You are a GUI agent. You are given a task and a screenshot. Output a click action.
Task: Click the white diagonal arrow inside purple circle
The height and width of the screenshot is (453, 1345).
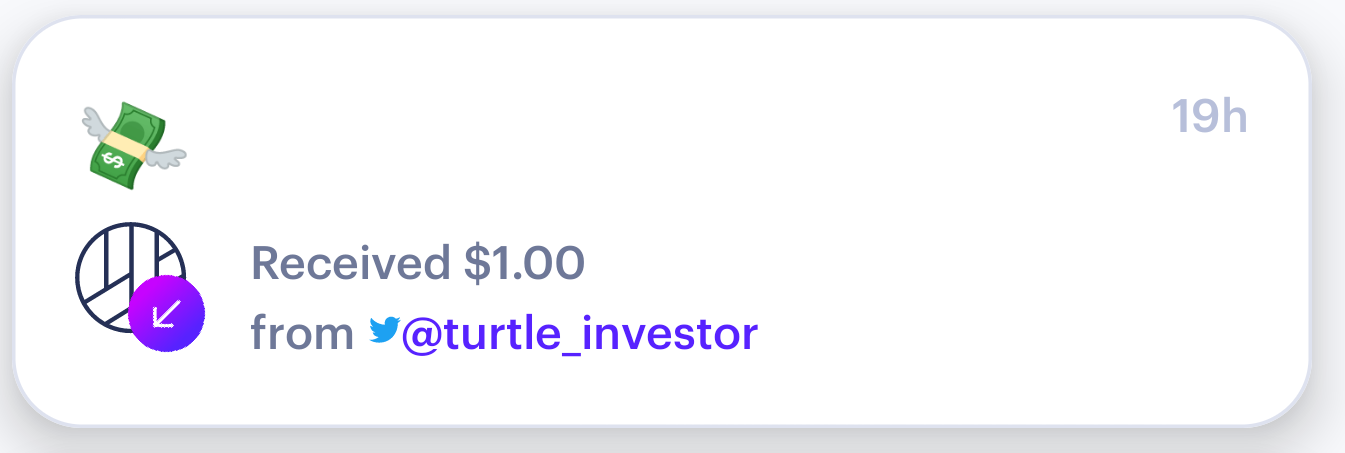click(x=166, y=316)
